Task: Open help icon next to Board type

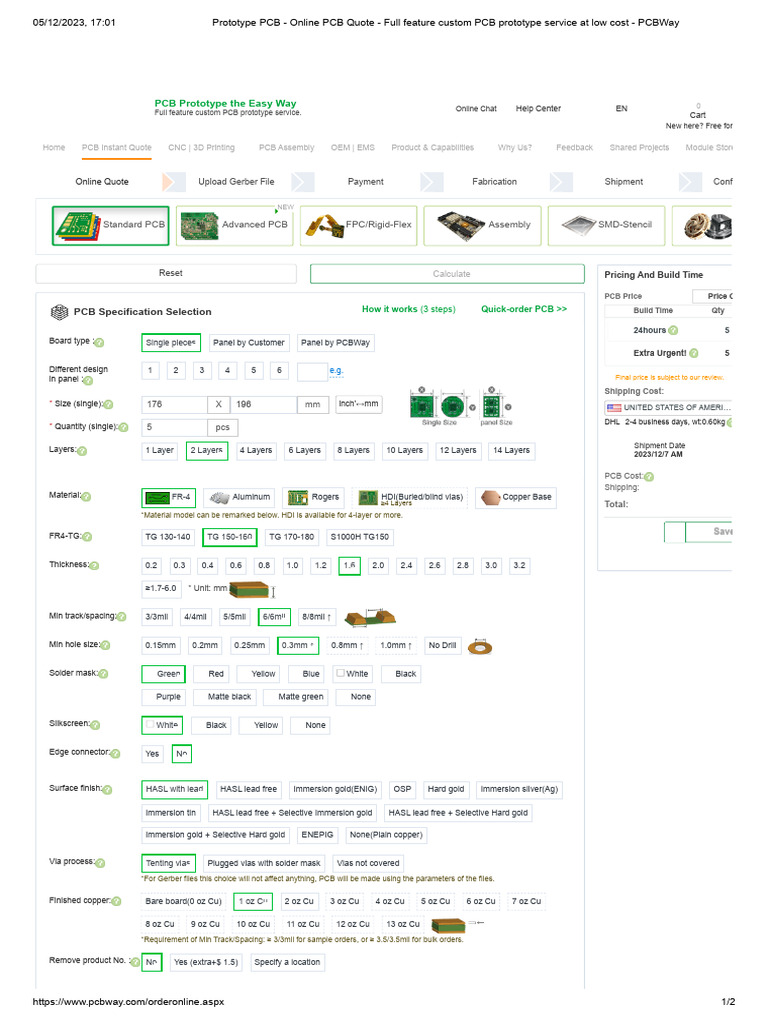Action: point(99,342)
